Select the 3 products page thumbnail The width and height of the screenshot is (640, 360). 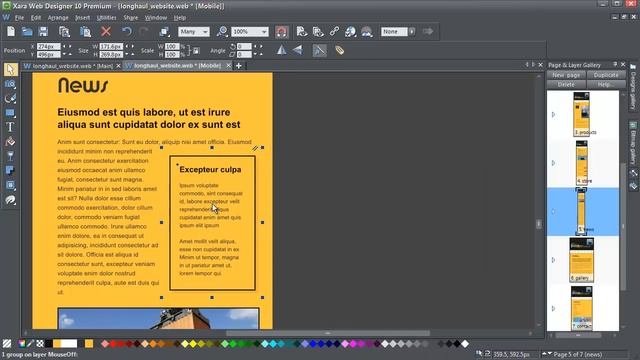point(582,114)
